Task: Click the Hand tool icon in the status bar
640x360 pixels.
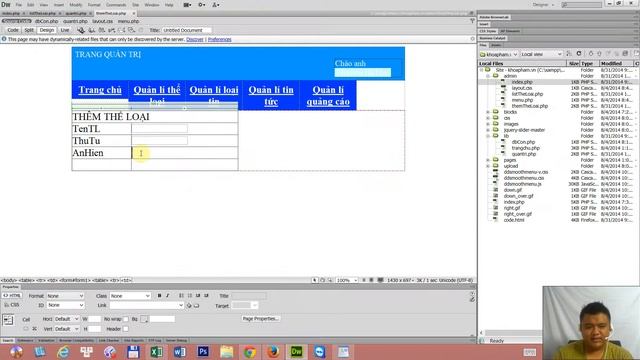Action: click(x=322, y=280)
